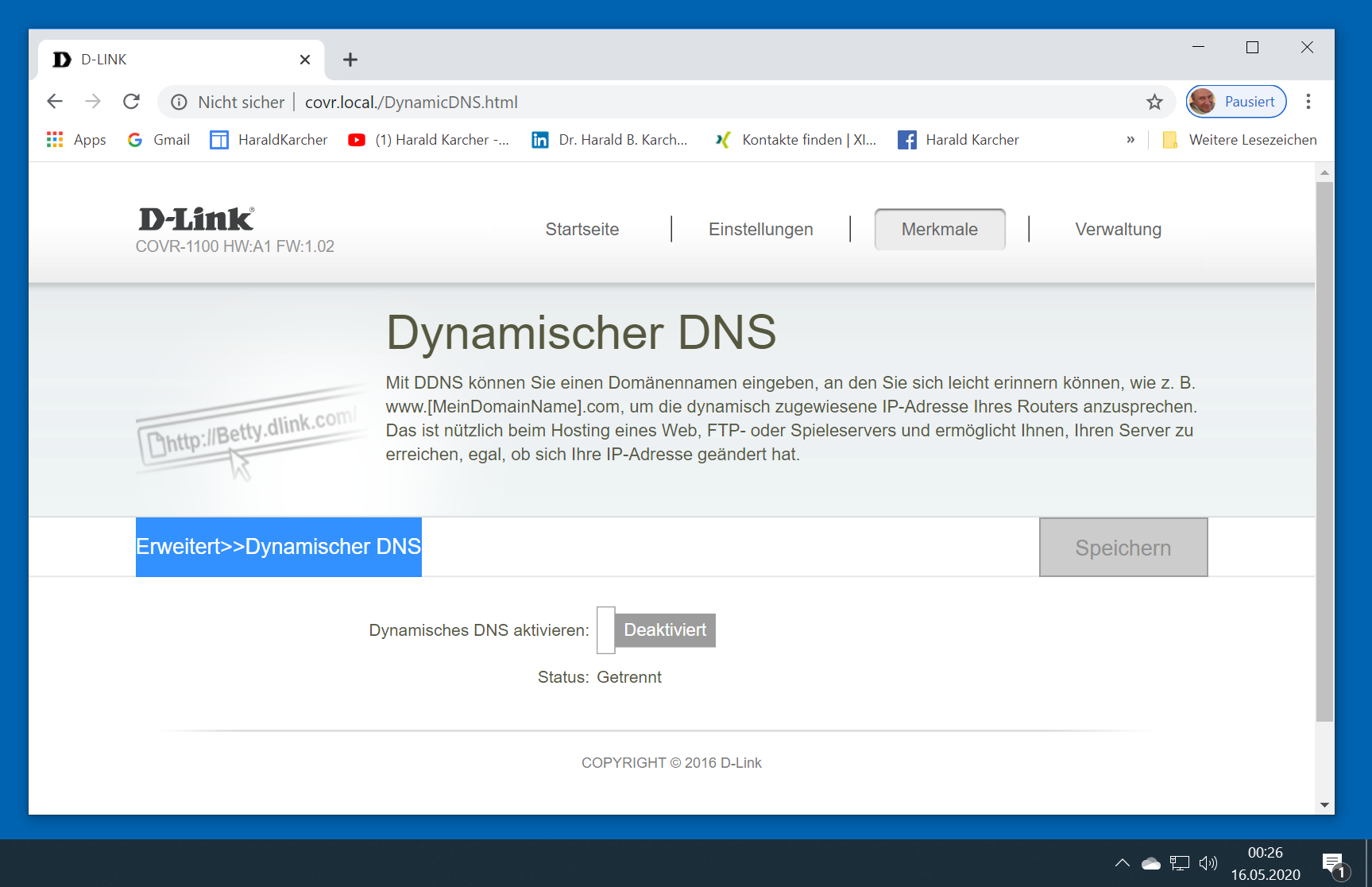Open the Verwaltung menu
This screenshot has height=887, width=1372.
pos(1118,230)
